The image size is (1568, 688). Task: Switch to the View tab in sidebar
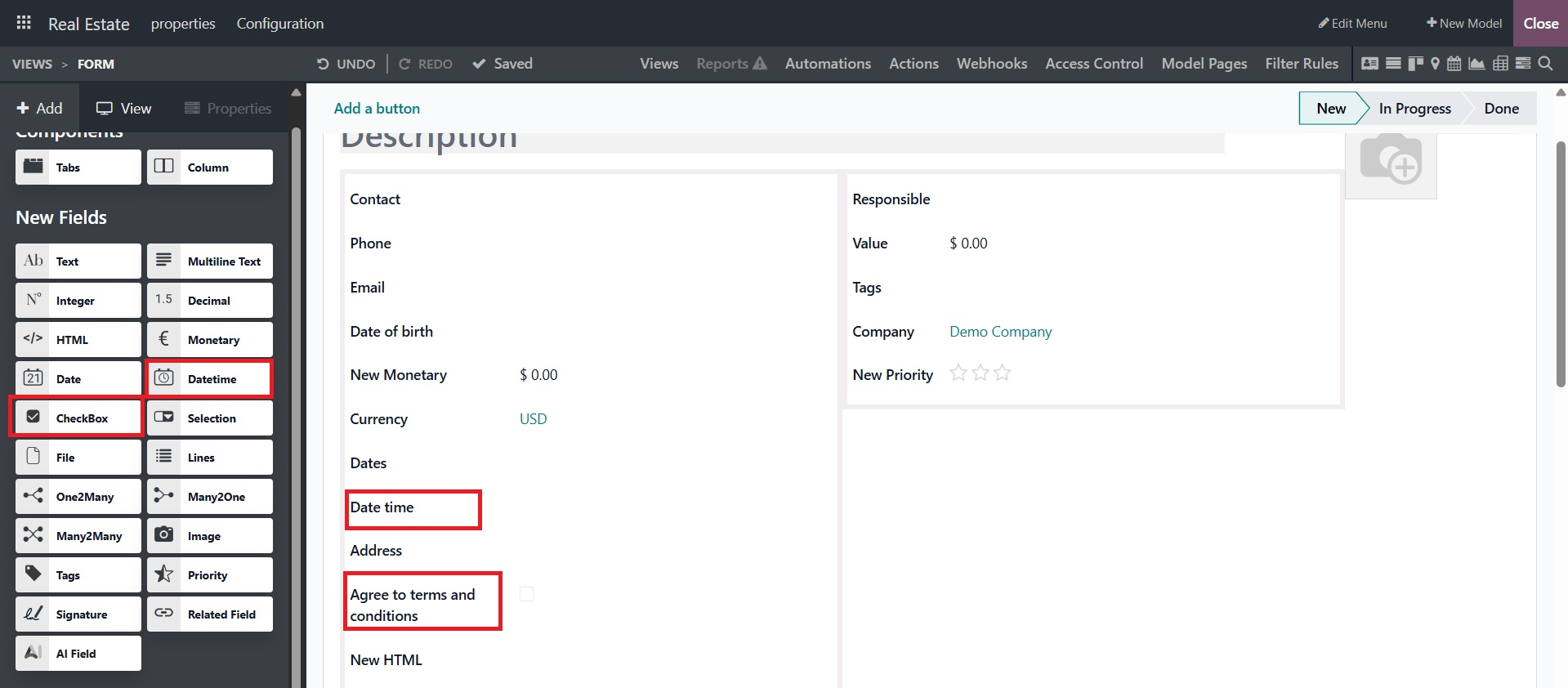124,109
